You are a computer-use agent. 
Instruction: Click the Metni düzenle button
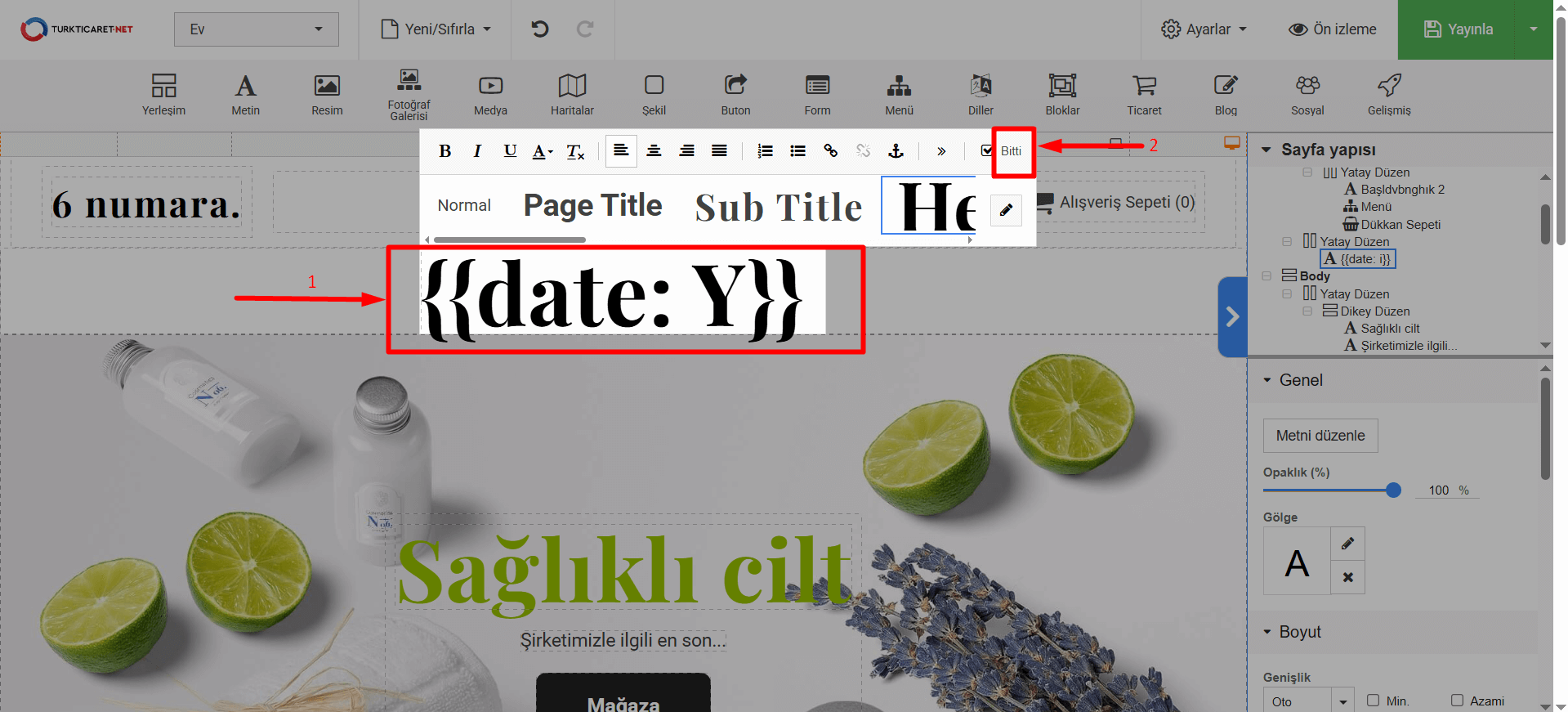[1320, 436]
